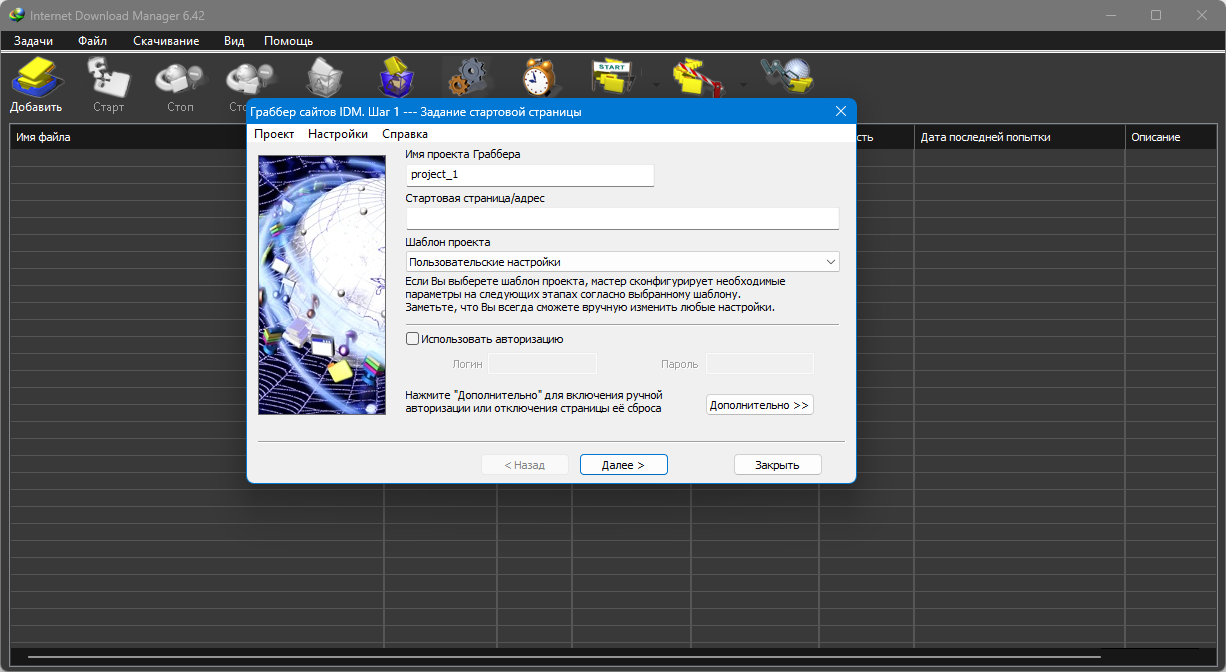This screenshot has height=672, width=1226.
Task: Open the Задачи menu
Action: click(34, 41)
